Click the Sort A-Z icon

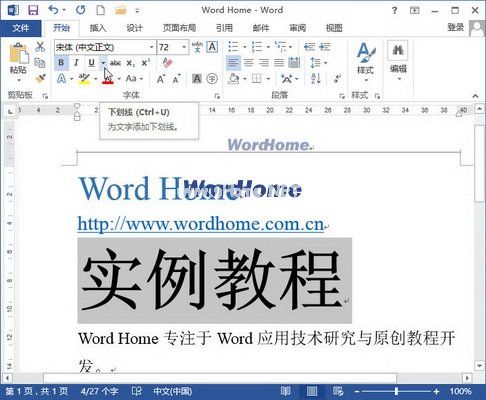pos(316,79)
